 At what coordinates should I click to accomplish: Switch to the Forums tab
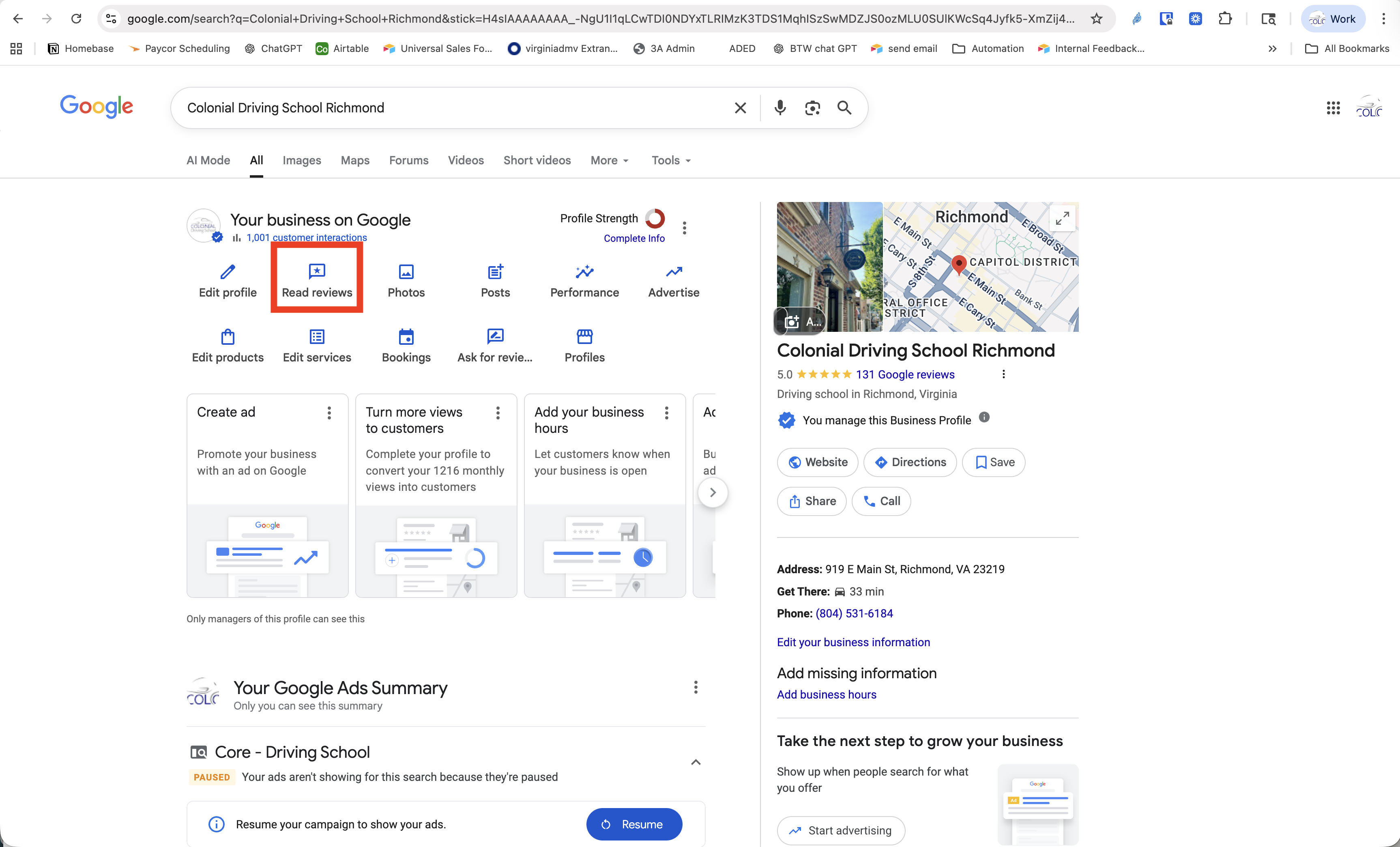coord(408,160)
